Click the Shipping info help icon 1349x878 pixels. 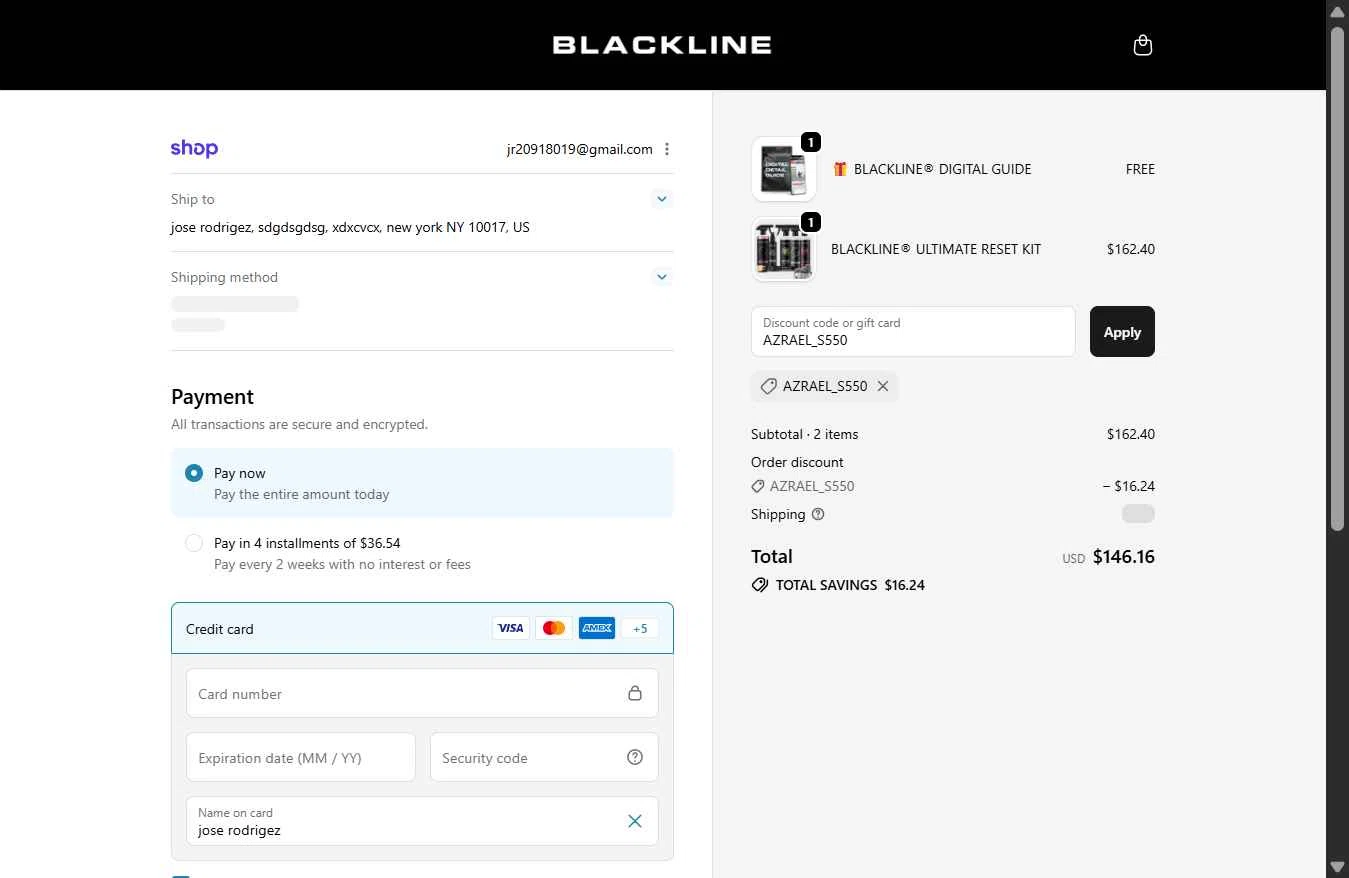[818, 514]
